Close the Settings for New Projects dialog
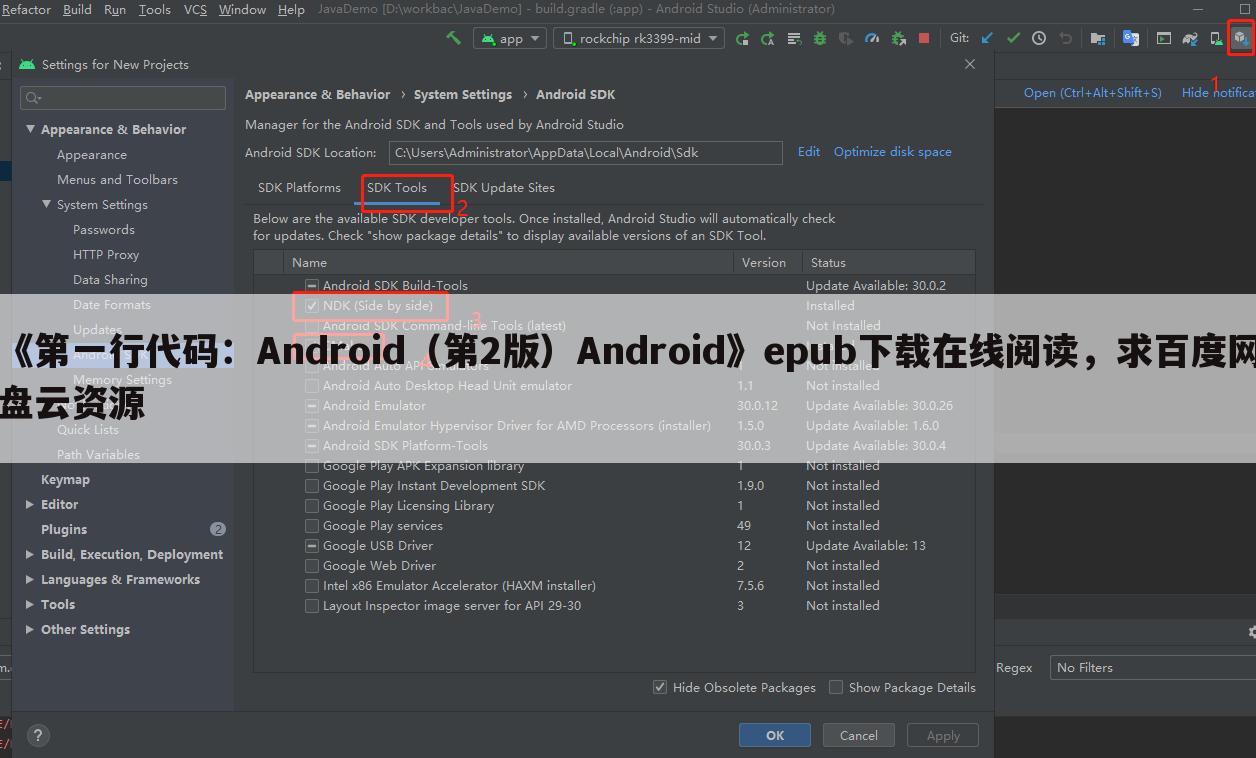The image size is (1256, 758). (969, 64)
